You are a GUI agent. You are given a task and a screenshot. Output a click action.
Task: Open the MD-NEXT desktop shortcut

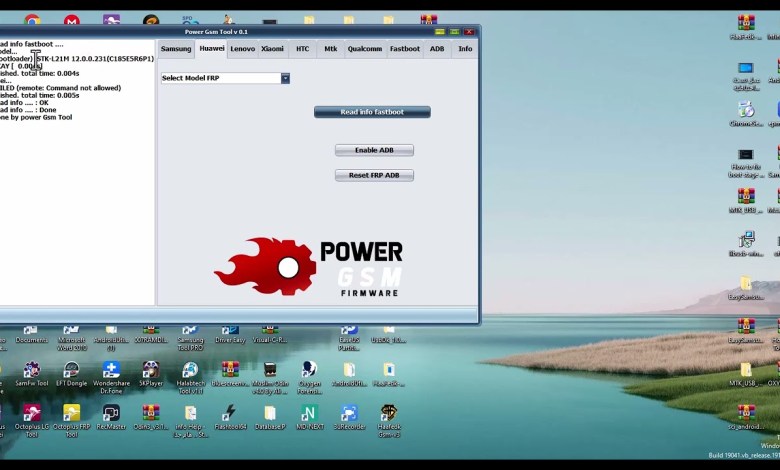(x=309, y=413)
